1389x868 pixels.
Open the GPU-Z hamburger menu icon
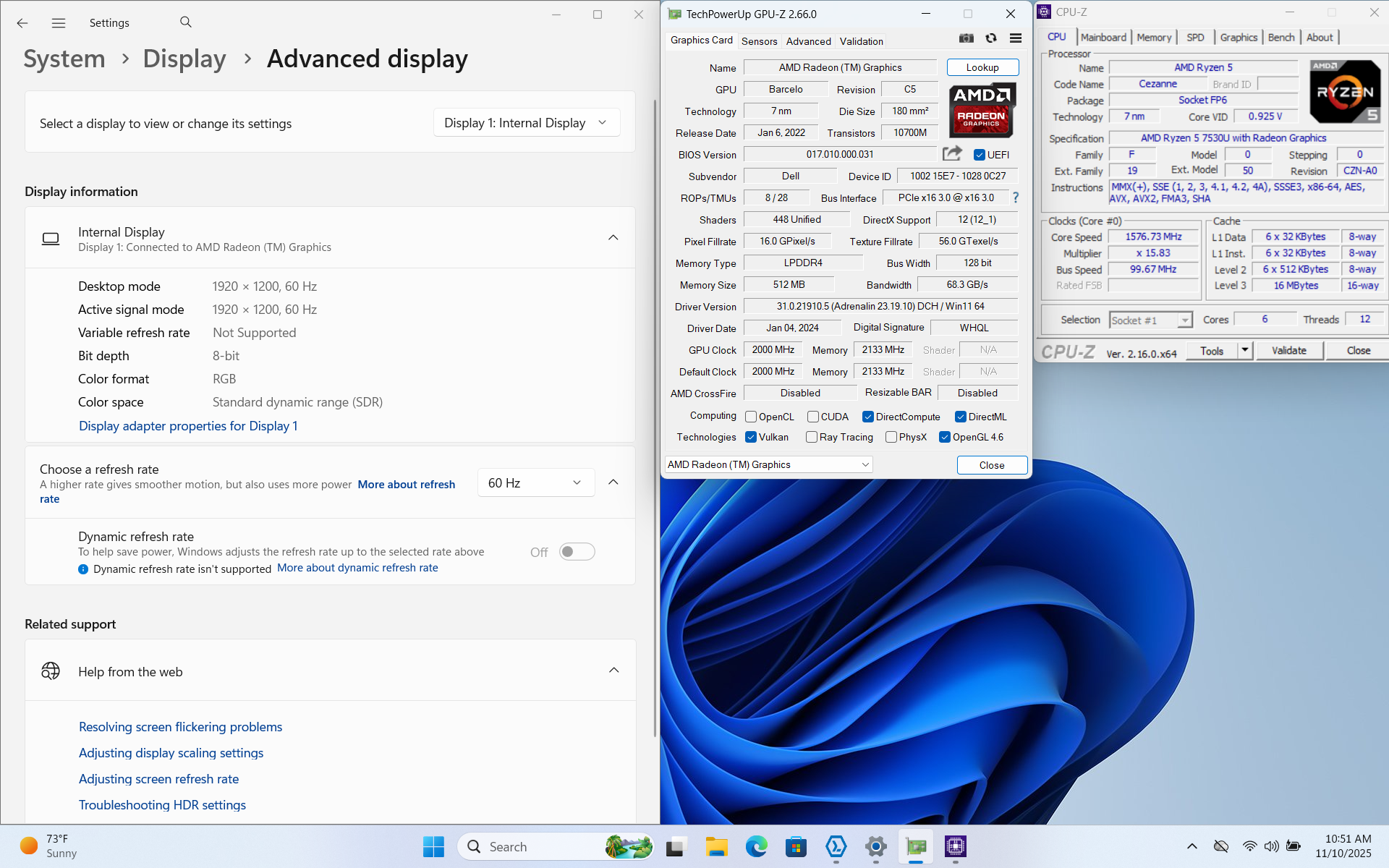click(1016, 38)
